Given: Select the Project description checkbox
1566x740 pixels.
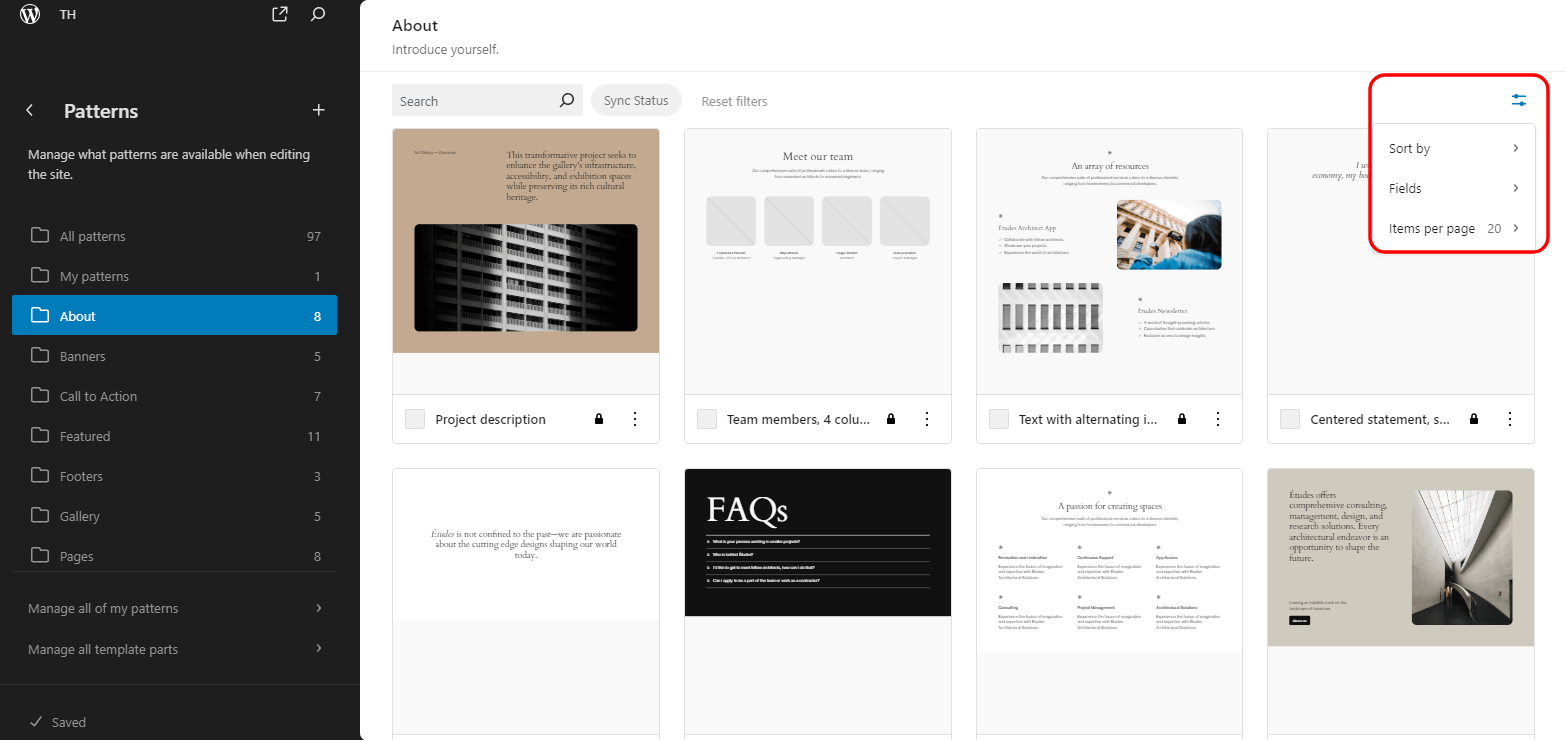Looking at the screenshot, I should pyautogui.click(x=415, y=419).
